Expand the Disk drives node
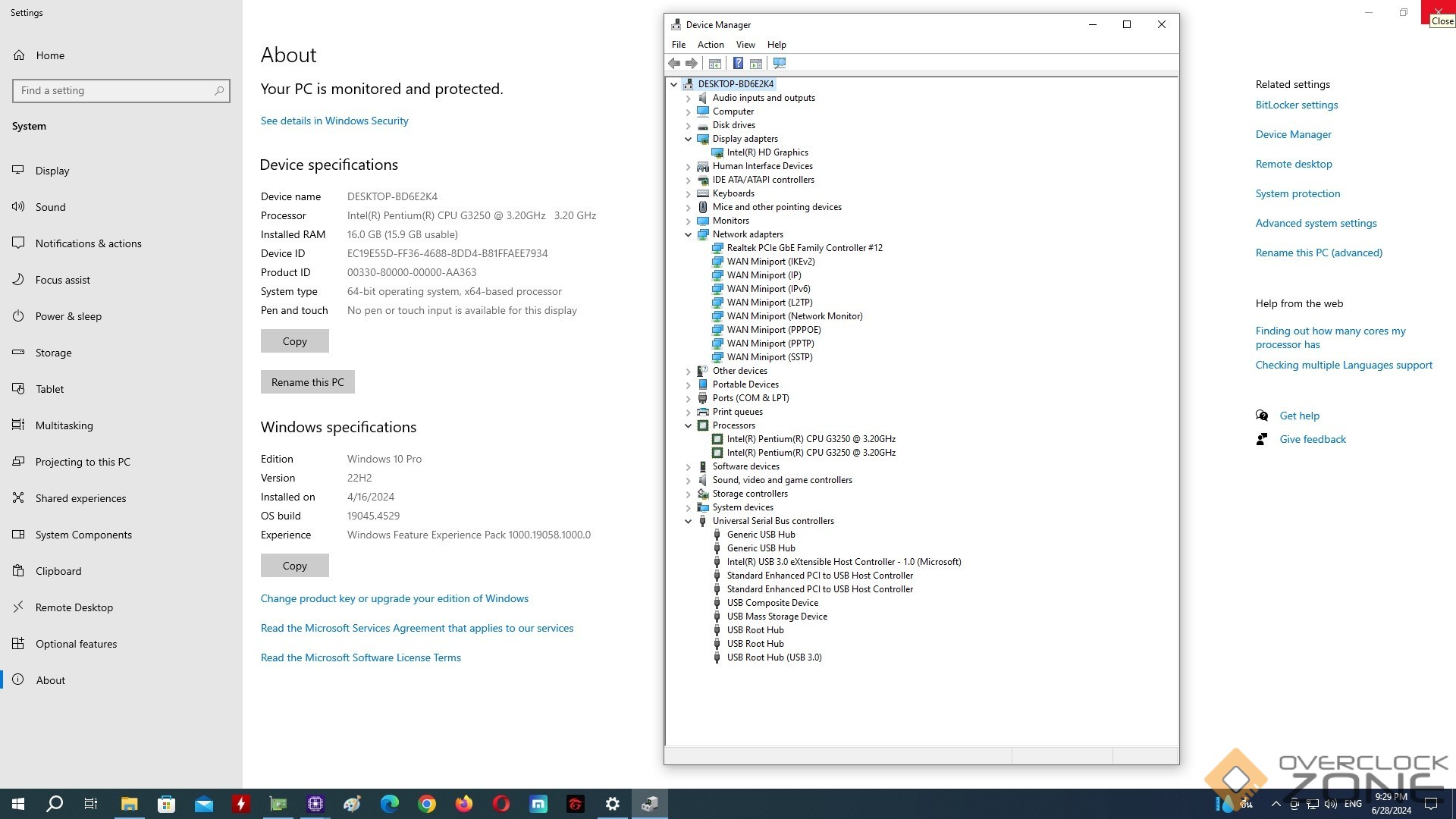 (689, 125)
